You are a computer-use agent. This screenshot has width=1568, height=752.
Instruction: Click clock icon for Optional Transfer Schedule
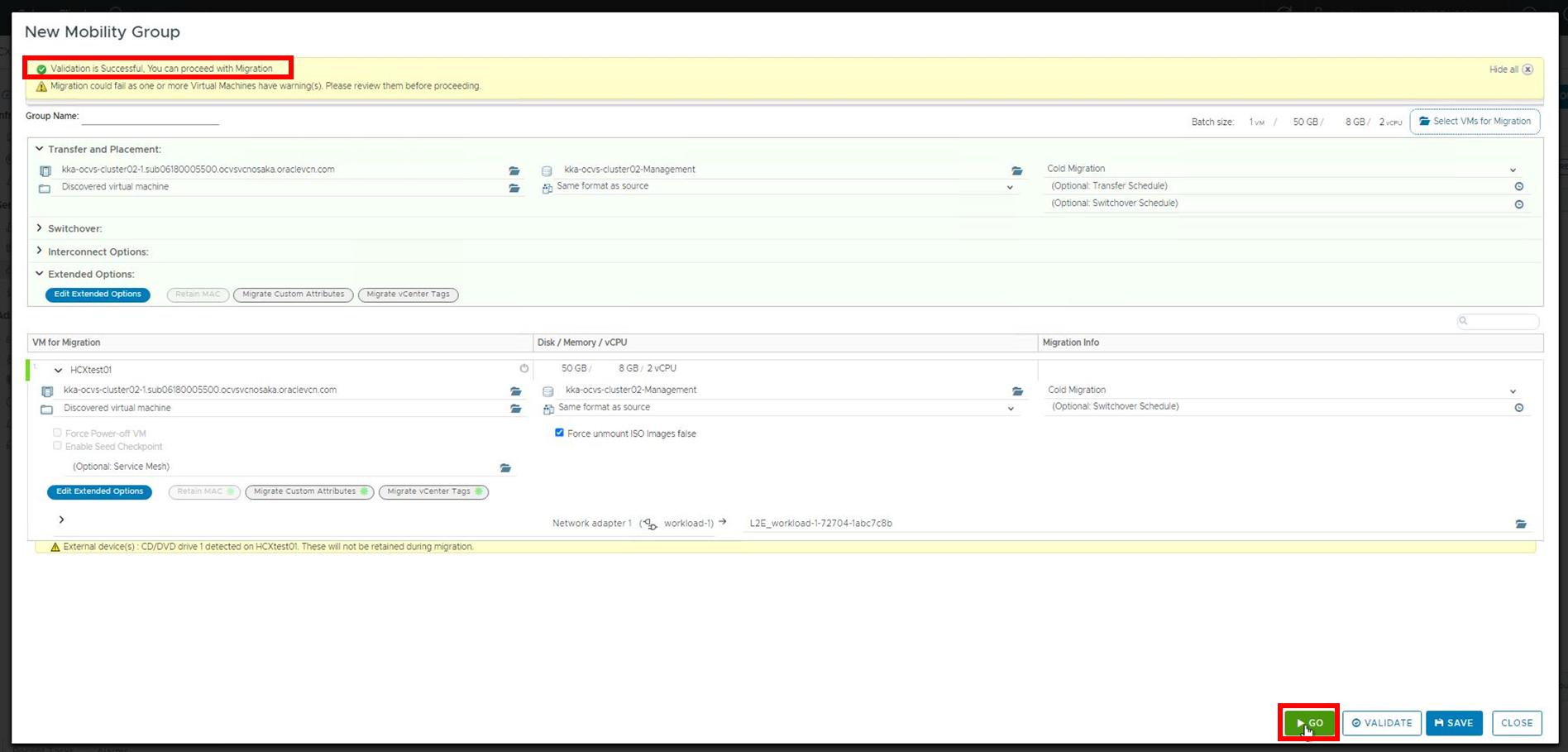pyautogui.click(x=1519, y=186)
